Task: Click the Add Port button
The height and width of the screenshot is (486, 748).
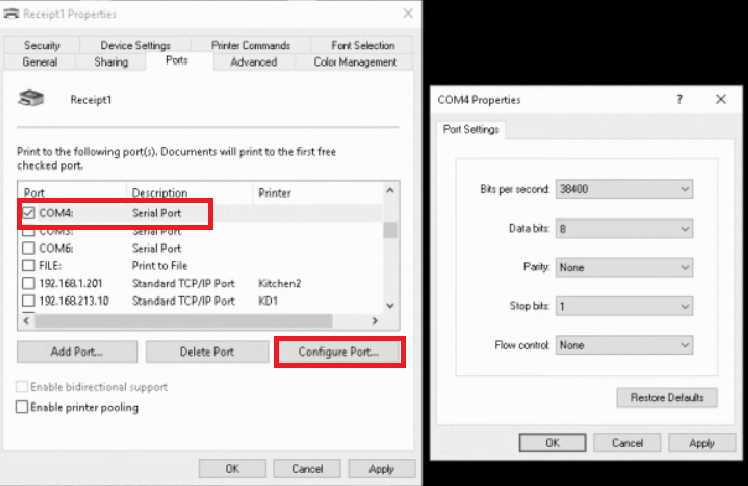Action: (77, 352)
